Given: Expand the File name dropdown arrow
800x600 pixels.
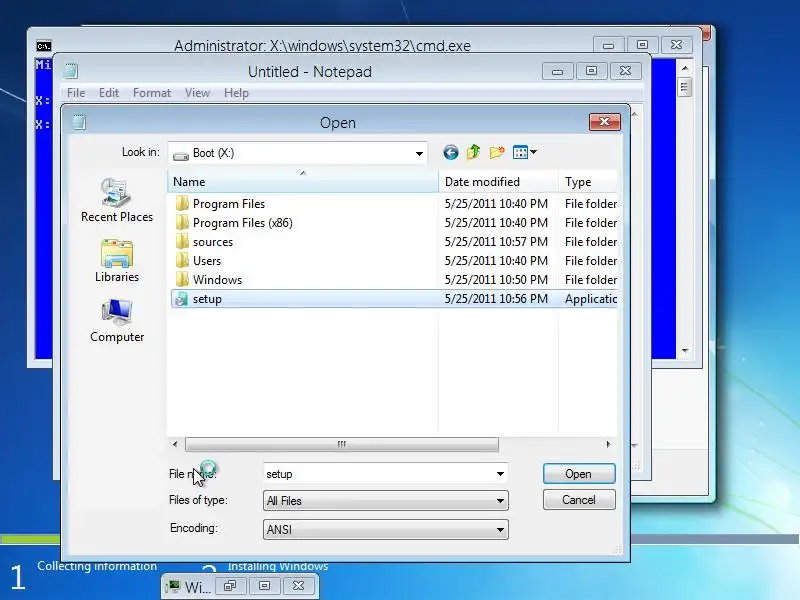Looking at the screenshot, I should (501, 474).
